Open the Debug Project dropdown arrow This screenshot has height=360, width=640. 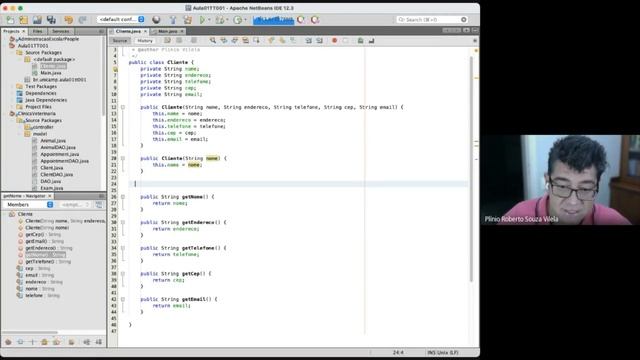point(227,20)
